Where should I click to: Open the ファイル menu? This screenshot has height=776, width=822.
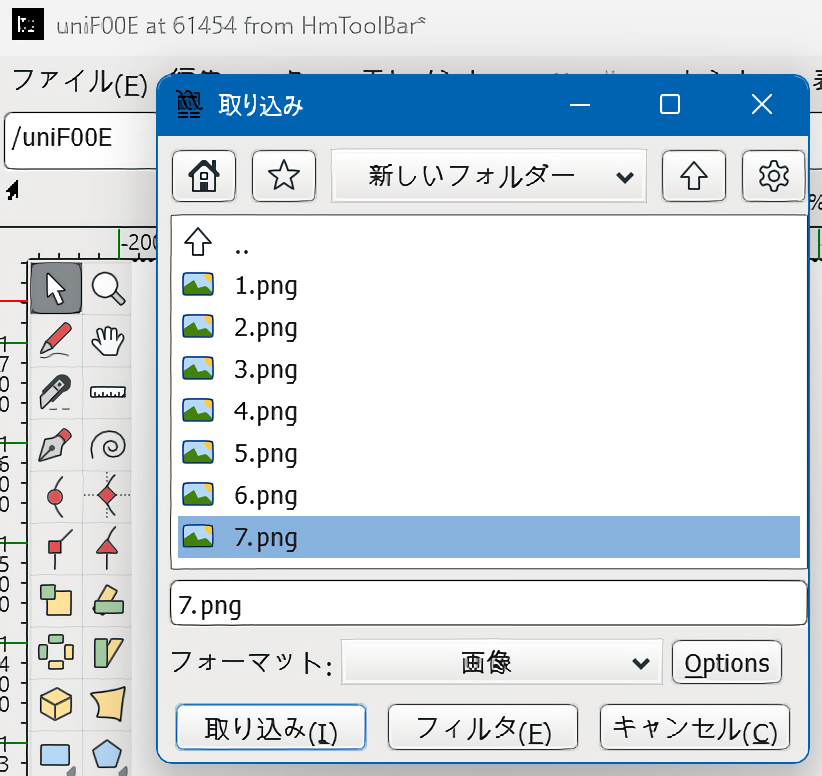coord(80,82)
